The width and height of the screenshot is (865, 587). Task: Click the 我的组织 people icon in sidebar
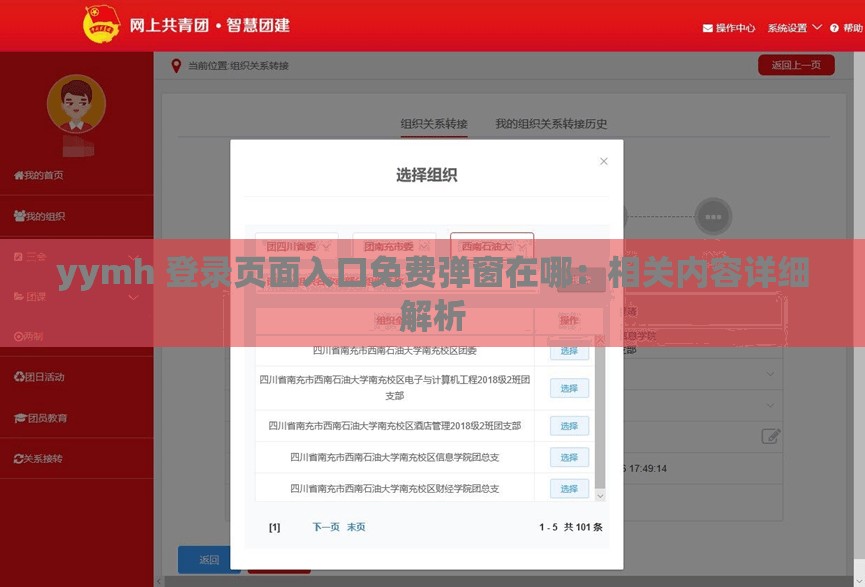17,214
